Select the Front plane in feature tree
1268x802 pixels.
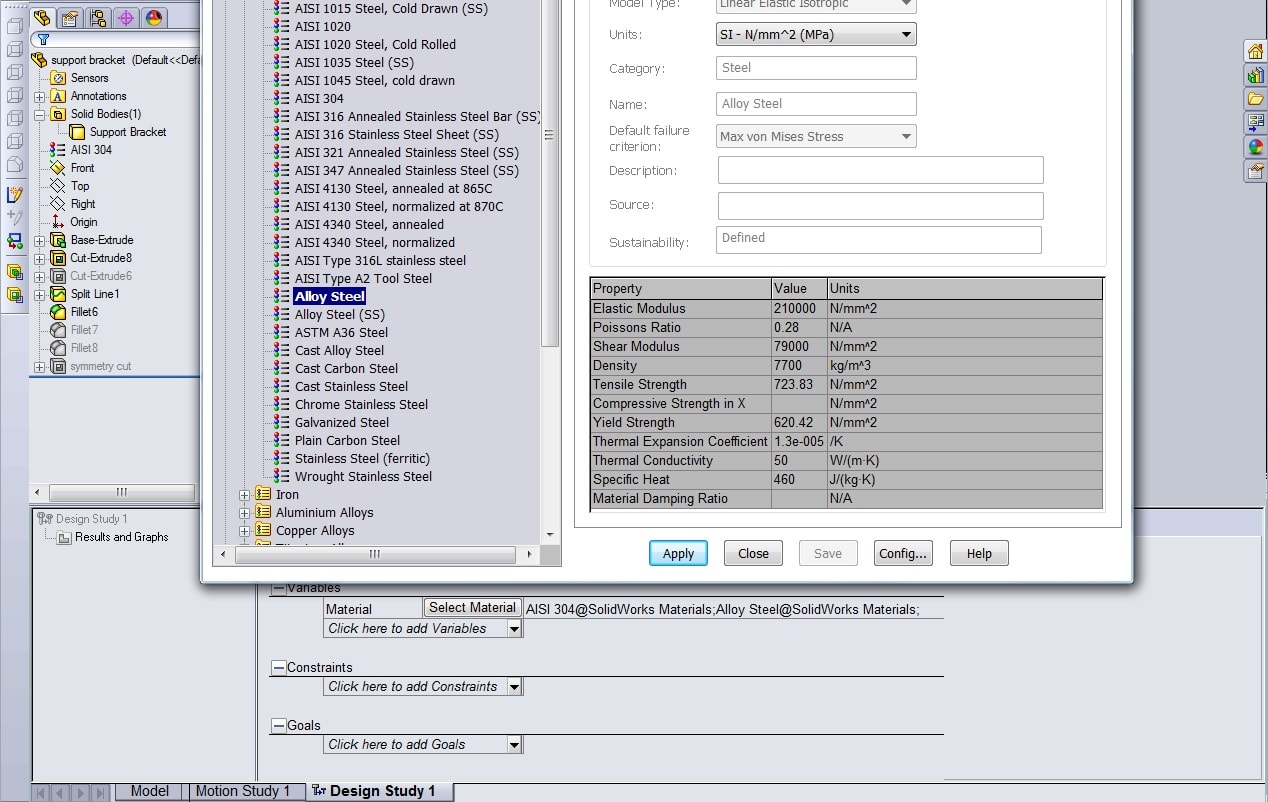coord(83,168)
